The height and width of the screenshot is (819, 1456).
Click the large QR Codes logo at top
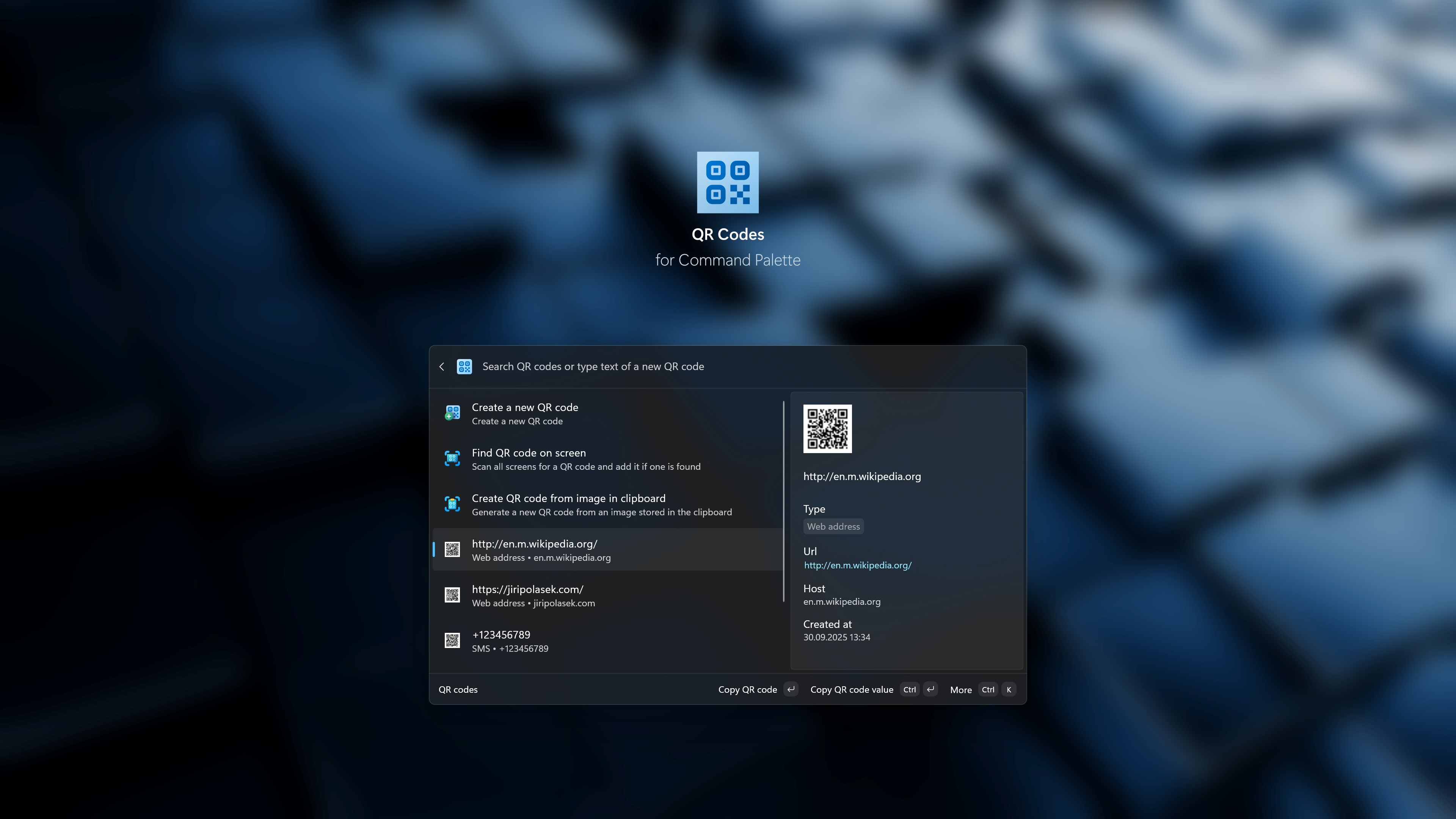click(728, 182)
